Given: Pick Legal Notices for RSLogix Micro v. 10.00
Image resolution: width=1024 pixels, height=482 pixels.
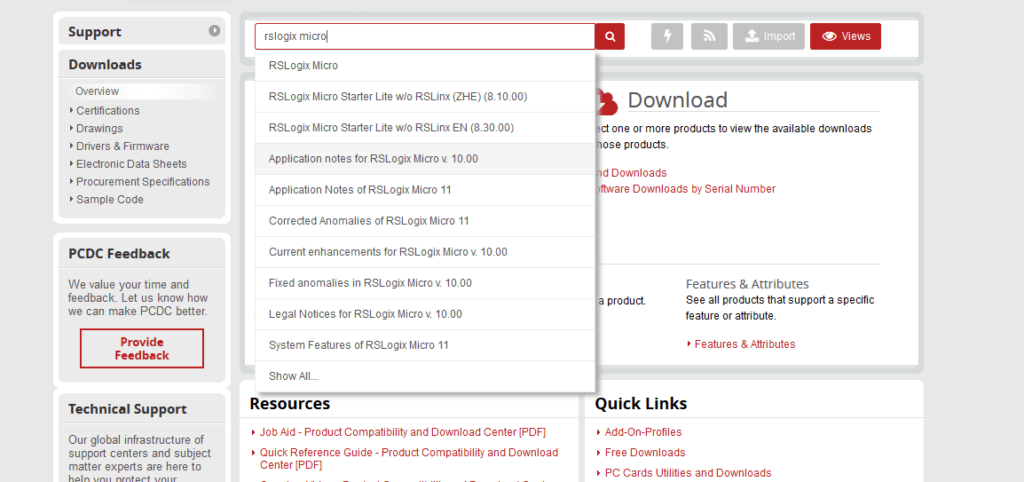Looking at the screenshot, I should [425, 314].
